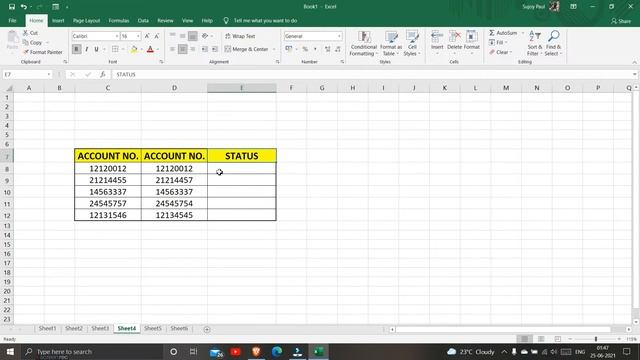Apply the red Font Color A
Image resolution: width=640 pixels, height=360 pixels.
click(150, 49)
